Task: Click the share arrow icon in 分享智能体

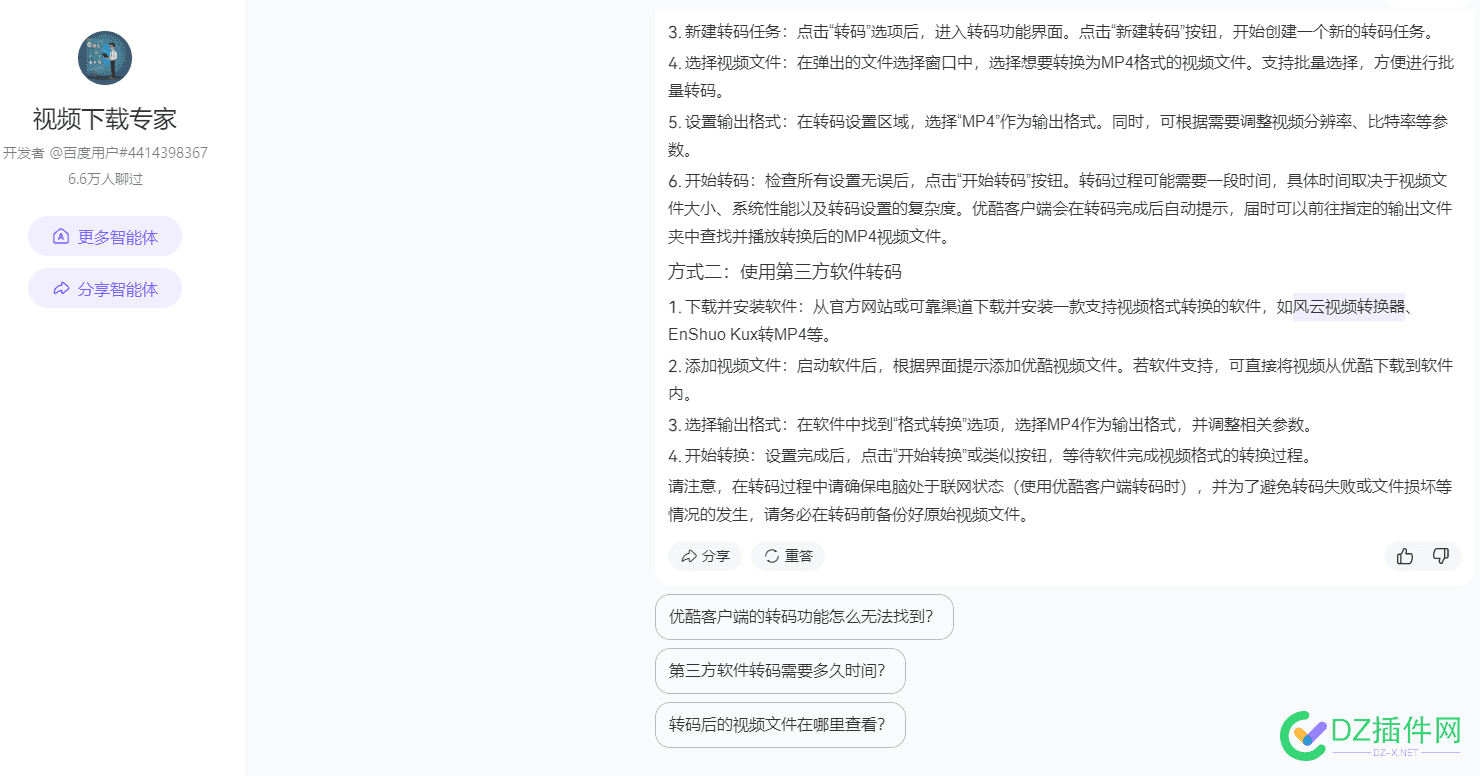Action: (x=61, y=289)
